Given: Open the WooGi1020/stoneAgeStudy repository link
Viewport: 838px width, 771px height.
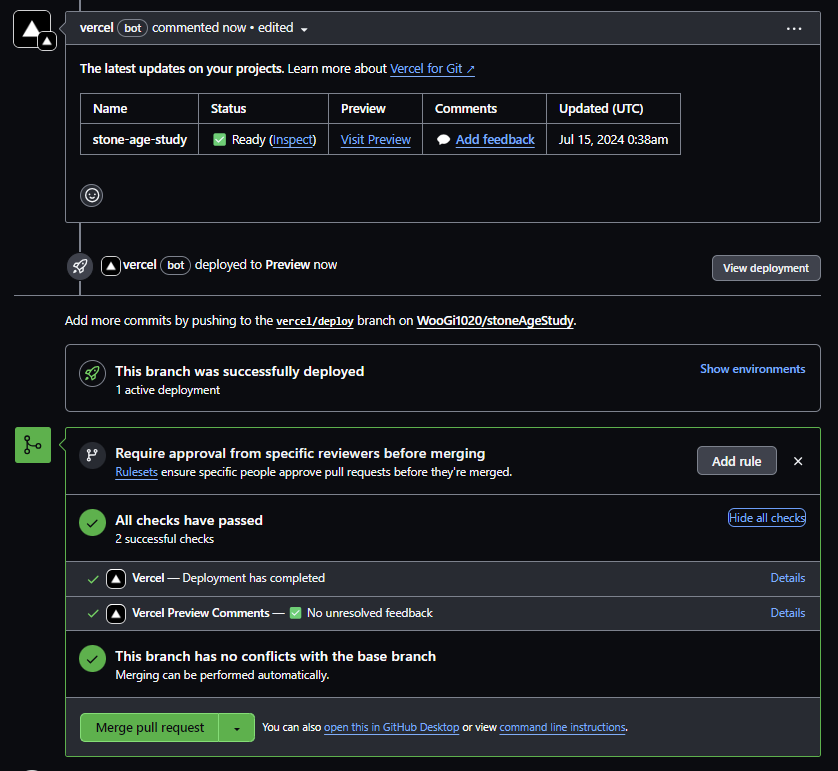Looking at the screenshot, I should coord(495,321).
